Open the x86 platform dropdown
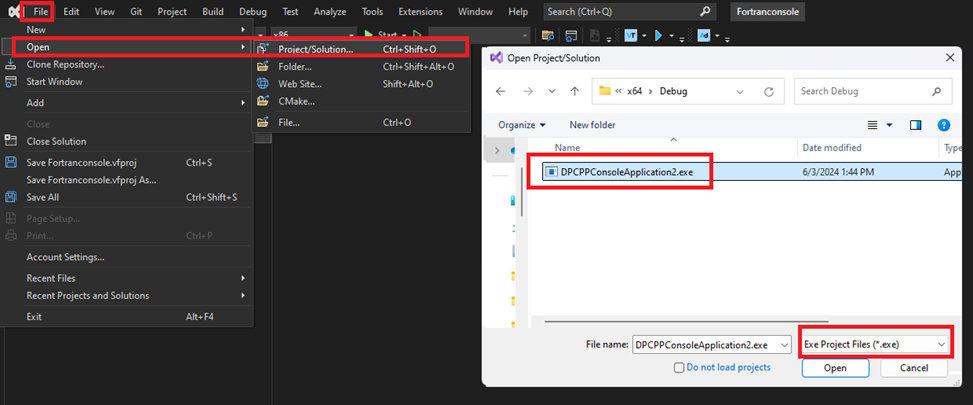Image resolution: width=973 pixels, height=405 pixels. pos(313,35)
